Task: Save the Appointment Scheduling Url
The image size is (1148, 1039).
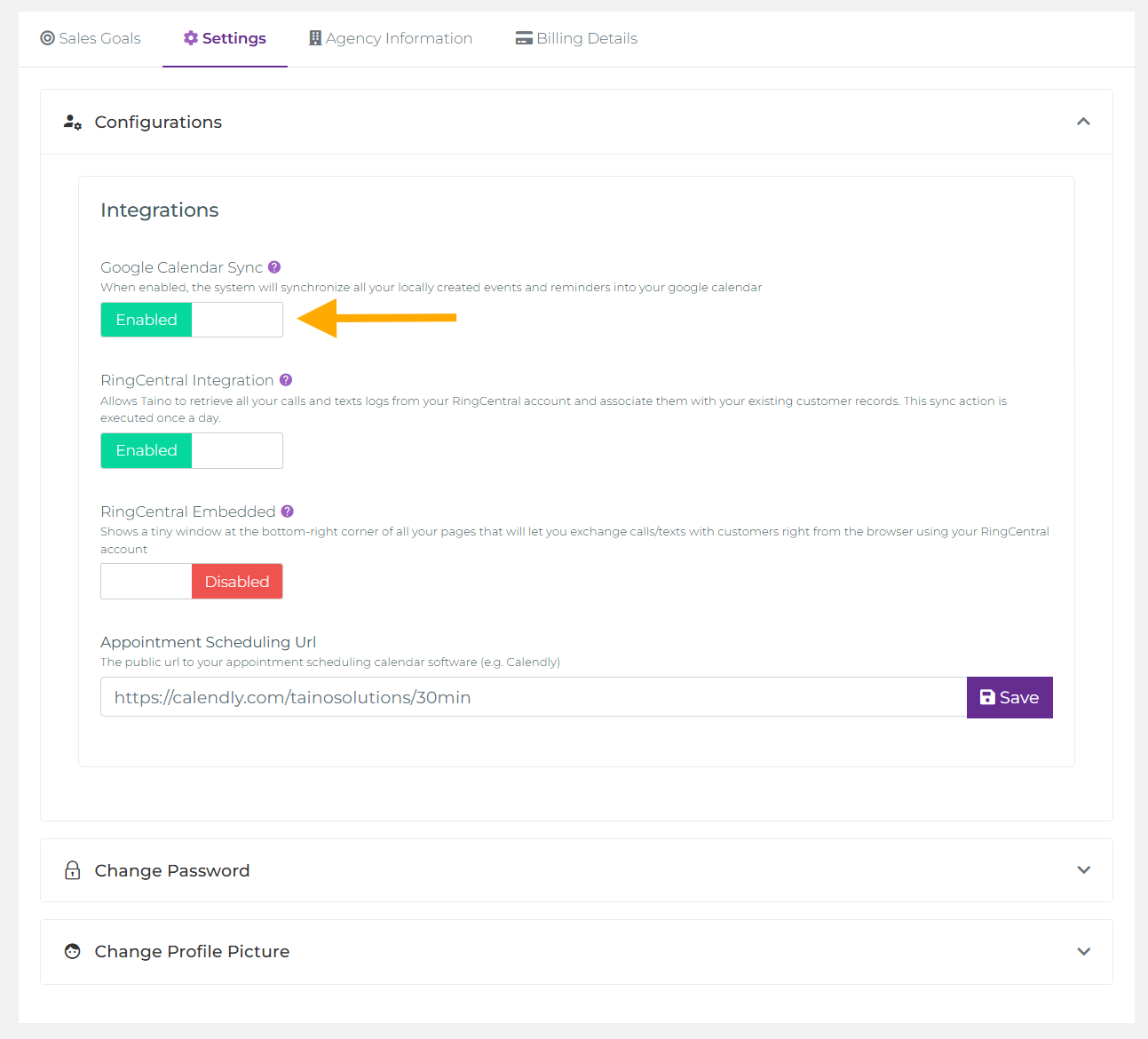Action: (1009, 697)
